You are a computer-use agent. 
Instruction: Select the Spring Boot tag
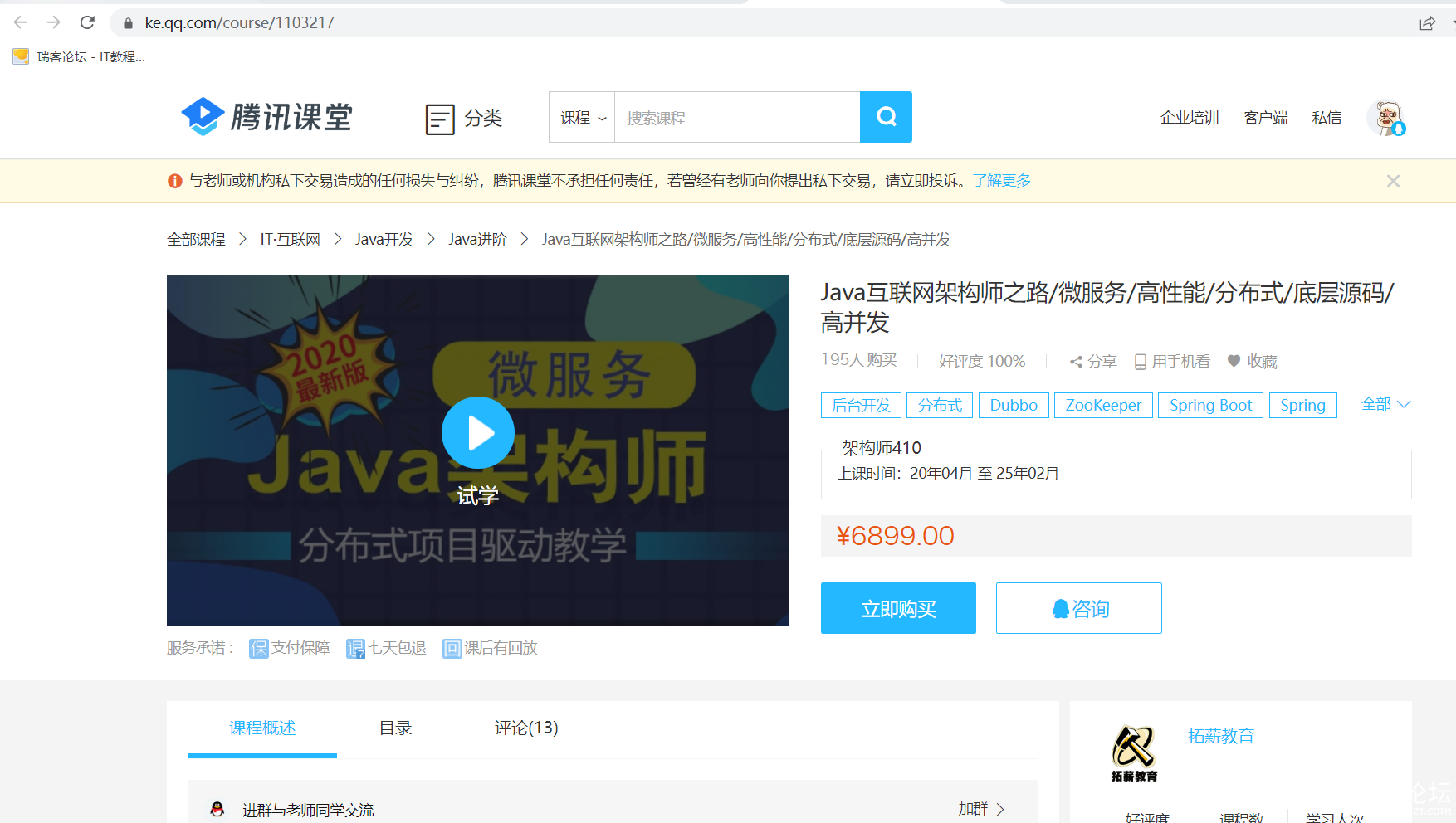click(x=1210, y=405)
